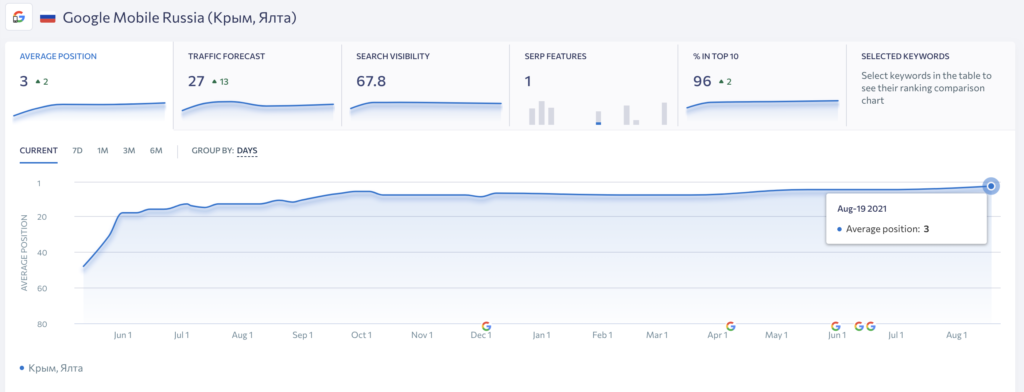This screenshot has height=392, width=1024.
Task: Click the Google Mobile Russia title text
Action: pyautogui.click(x=180, y=18)
